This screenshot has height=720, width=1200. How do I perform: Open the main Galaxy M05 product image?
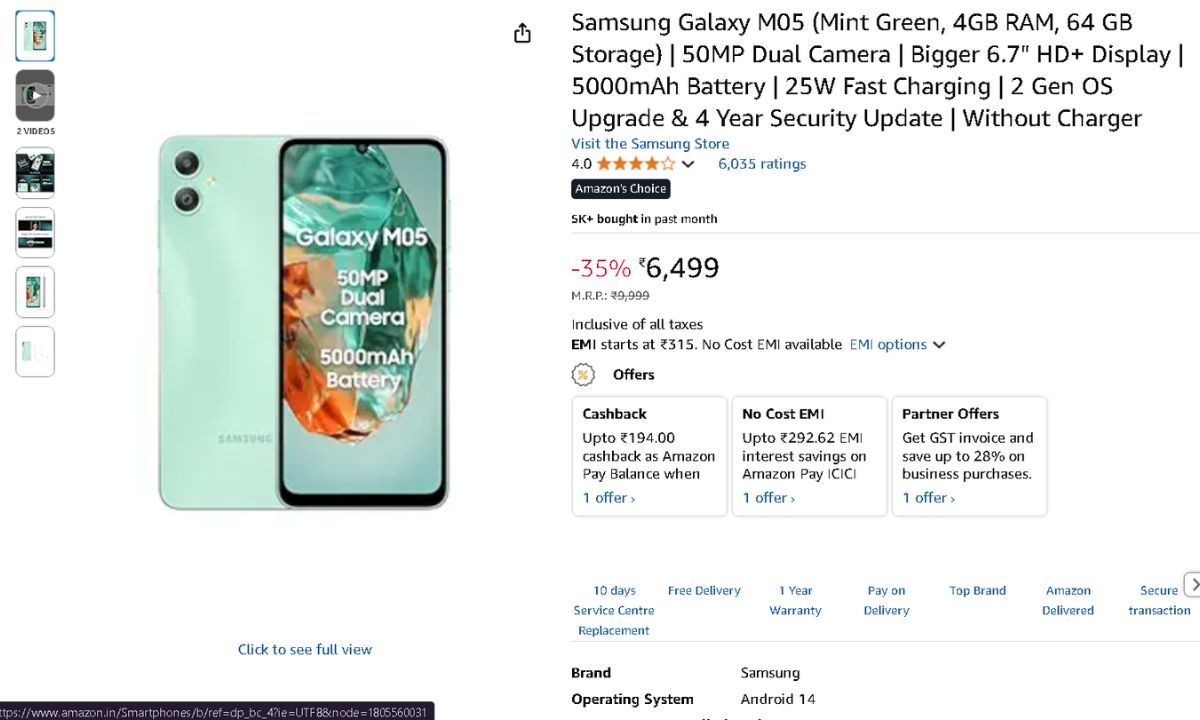[x=304, y=322]
